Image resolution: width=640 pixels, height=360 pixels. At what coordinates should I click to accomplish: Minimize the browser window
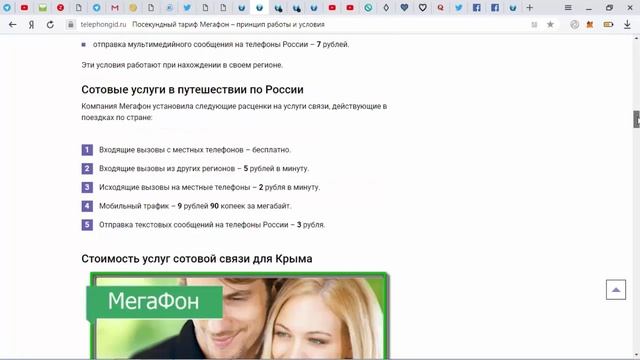588,8
